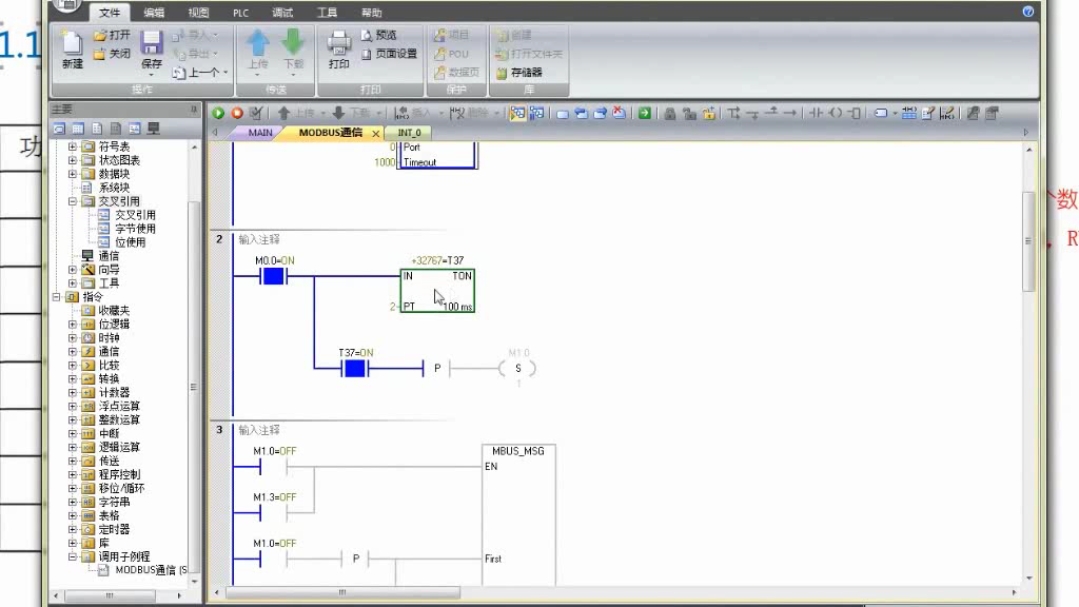1079x607 pixels.
Task: Insert a coil via toolbar icon
Action: (x=835, y=113)
